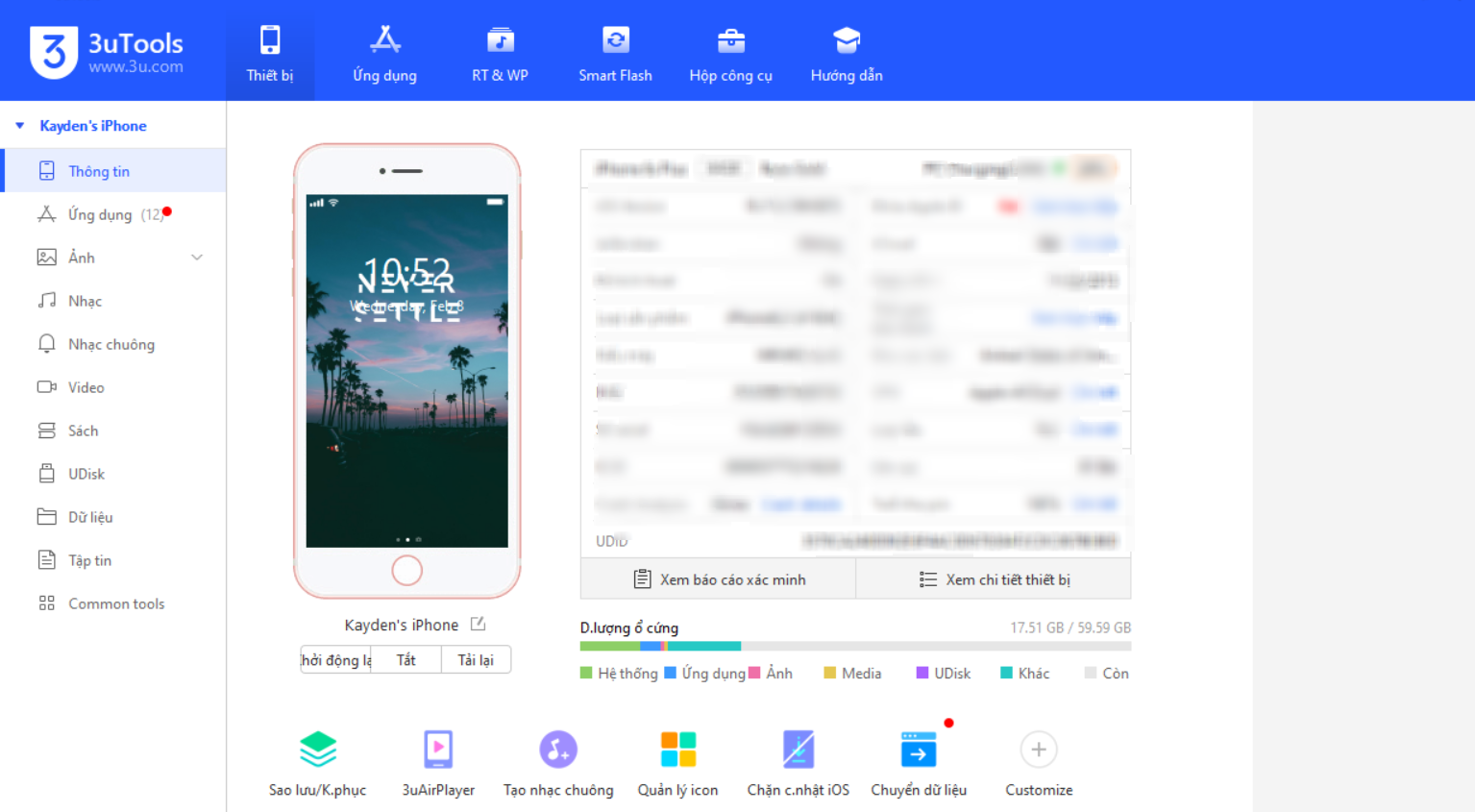Viewport: 1475px width, 812px height.
Task: Open Hộp công cụ toolbox
Action: 730,53
